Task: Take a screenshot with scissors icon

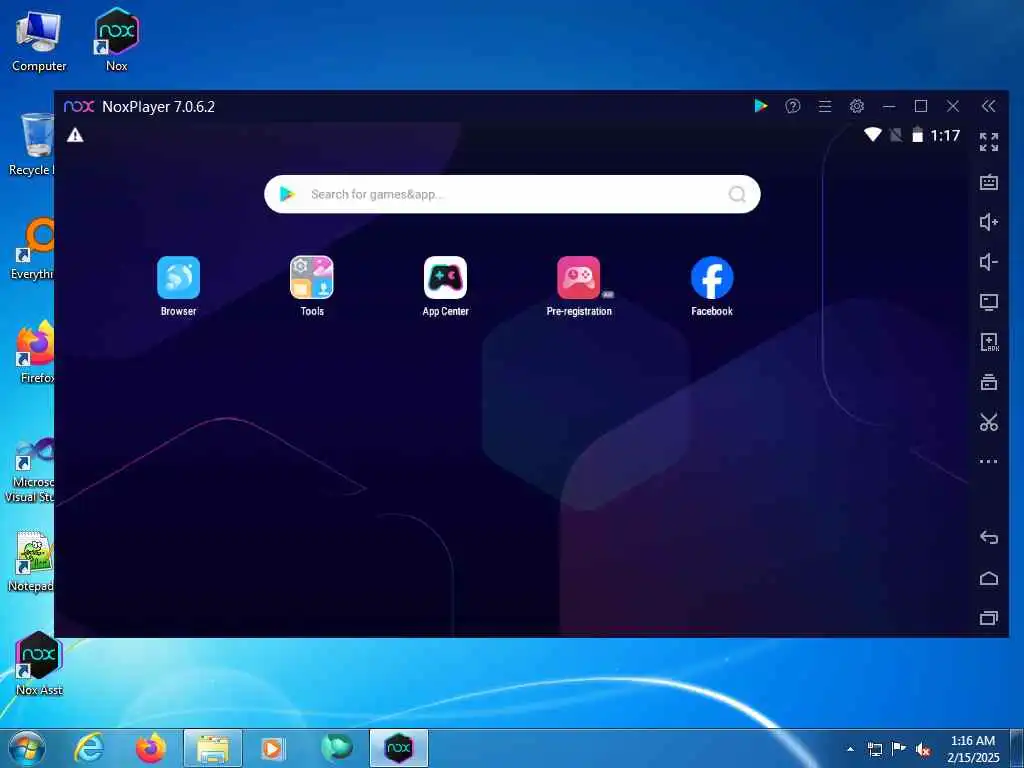Action: pos(989,422)
